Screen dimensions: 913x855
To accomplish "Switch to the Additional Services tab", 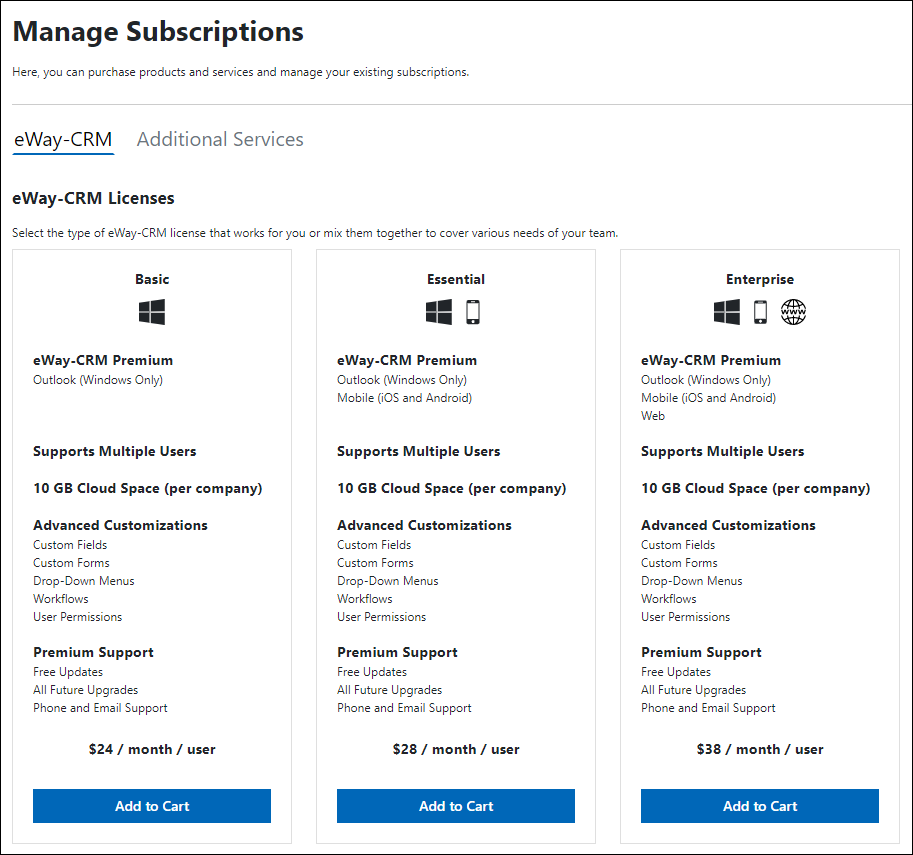I will [x=220, y=140].
